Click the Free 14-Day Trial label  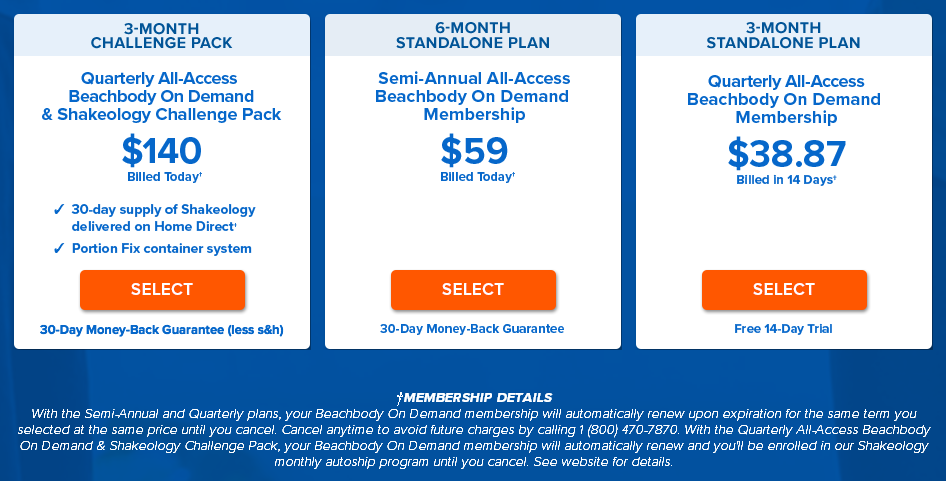pos(783,329)
